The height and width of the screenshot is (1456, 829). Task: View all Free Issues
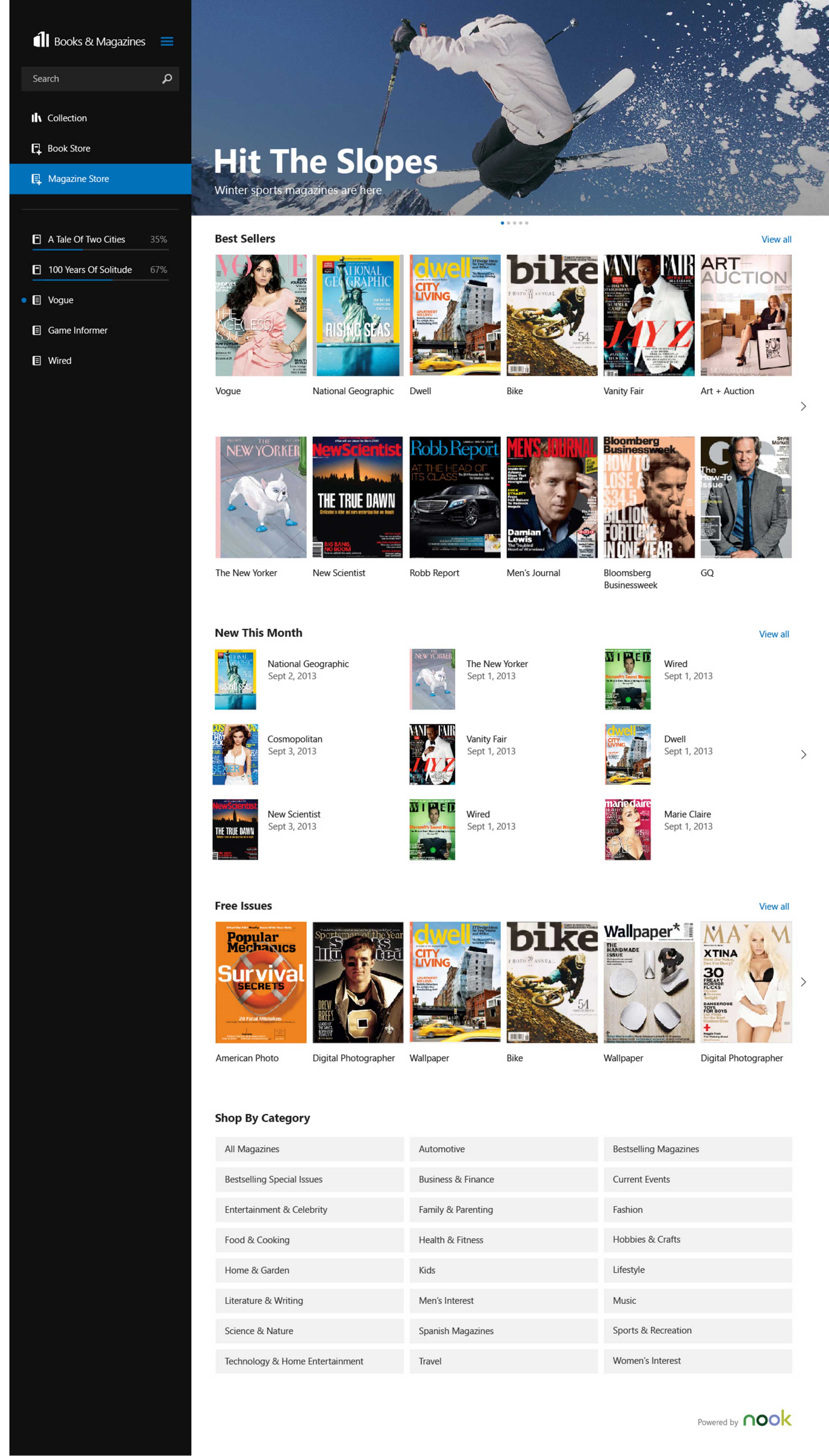(x=774, y=907)
